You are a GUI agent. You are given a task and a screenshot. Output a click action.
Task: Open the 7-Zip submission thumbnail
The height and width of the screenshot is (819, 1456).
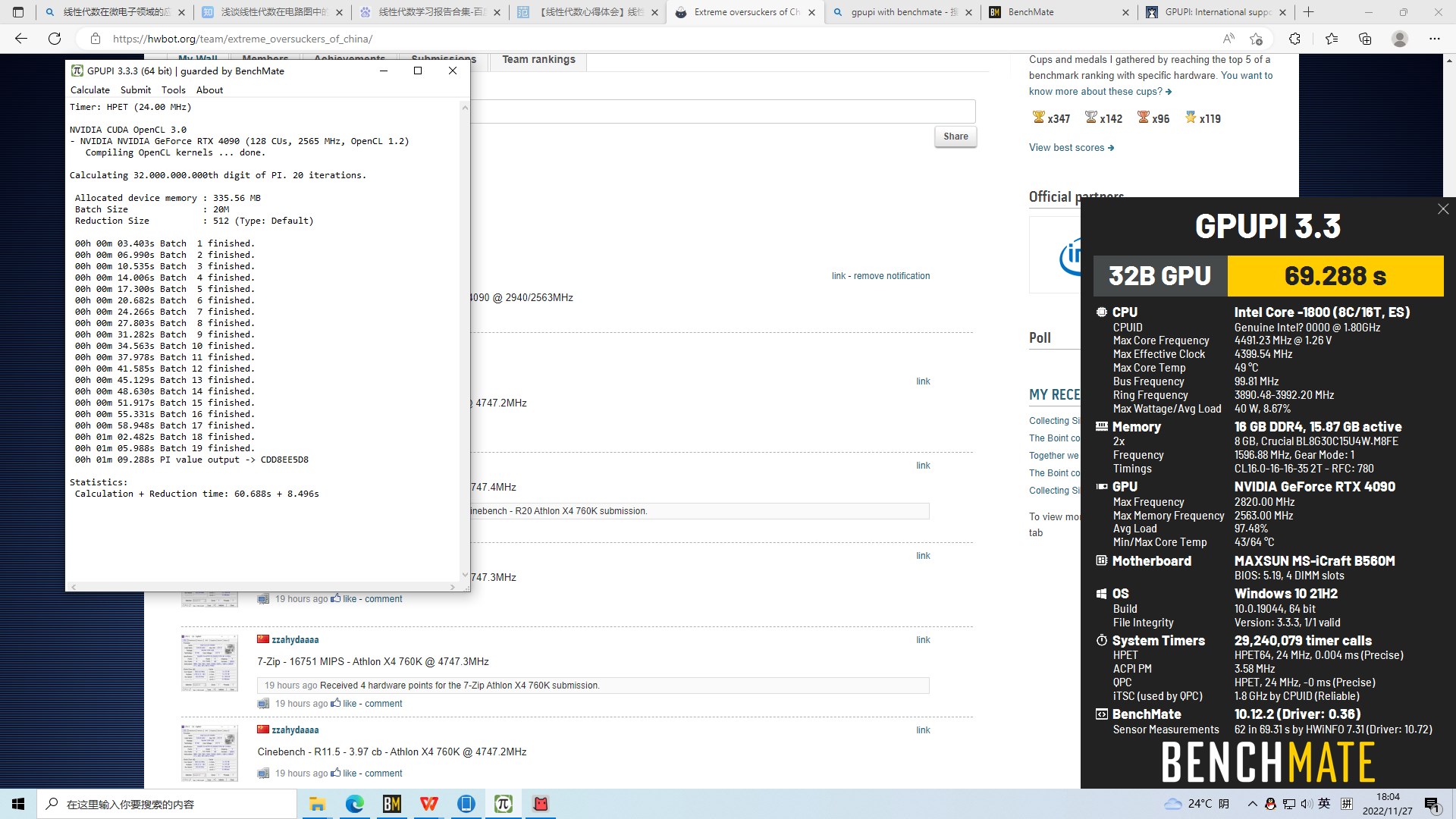[x=209, y=663]
